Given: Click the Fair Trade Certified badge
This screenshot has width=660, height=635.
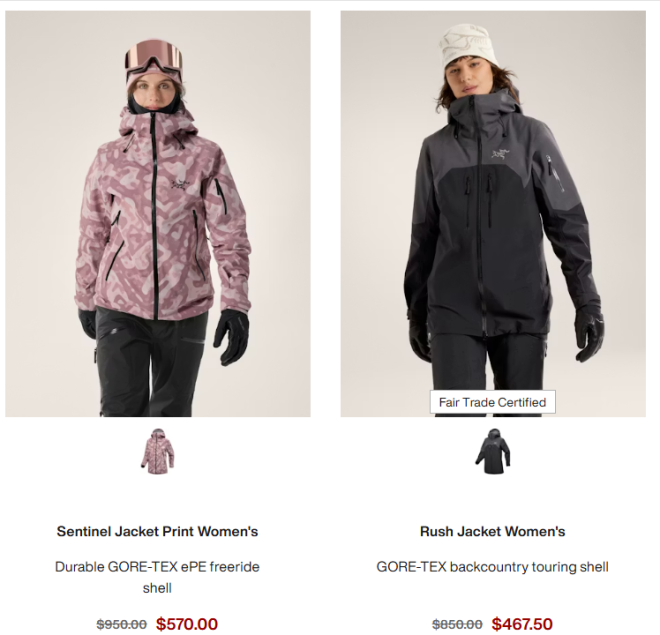Looking at the screenshot, I should [492, 402].
